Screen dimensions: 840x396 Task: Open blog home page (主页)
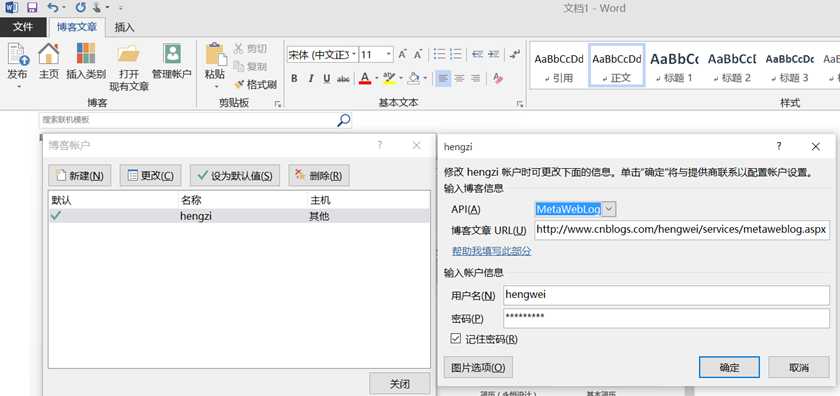click(x=48, y=61)
